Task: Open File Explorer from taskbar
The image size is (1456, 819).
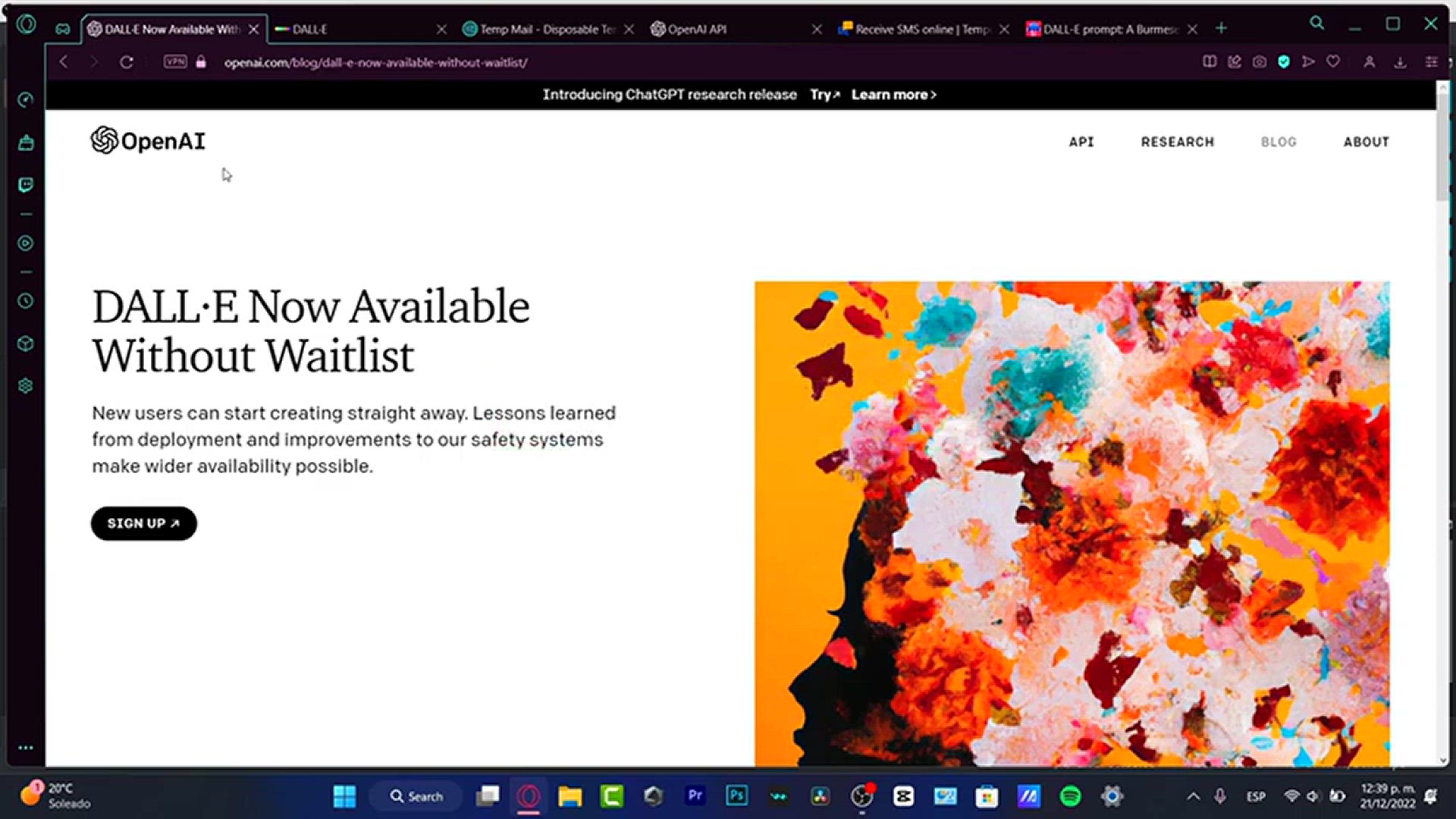Action: pyautogui.click(x=570, y=796)
